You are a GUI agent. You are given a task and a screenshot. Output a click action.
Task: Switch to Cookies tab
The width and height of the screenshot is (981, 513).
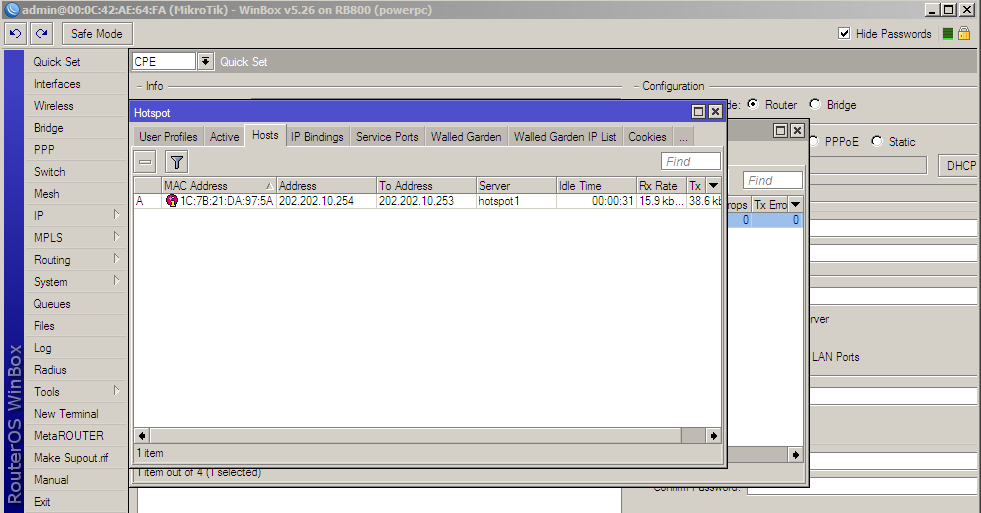648,136
